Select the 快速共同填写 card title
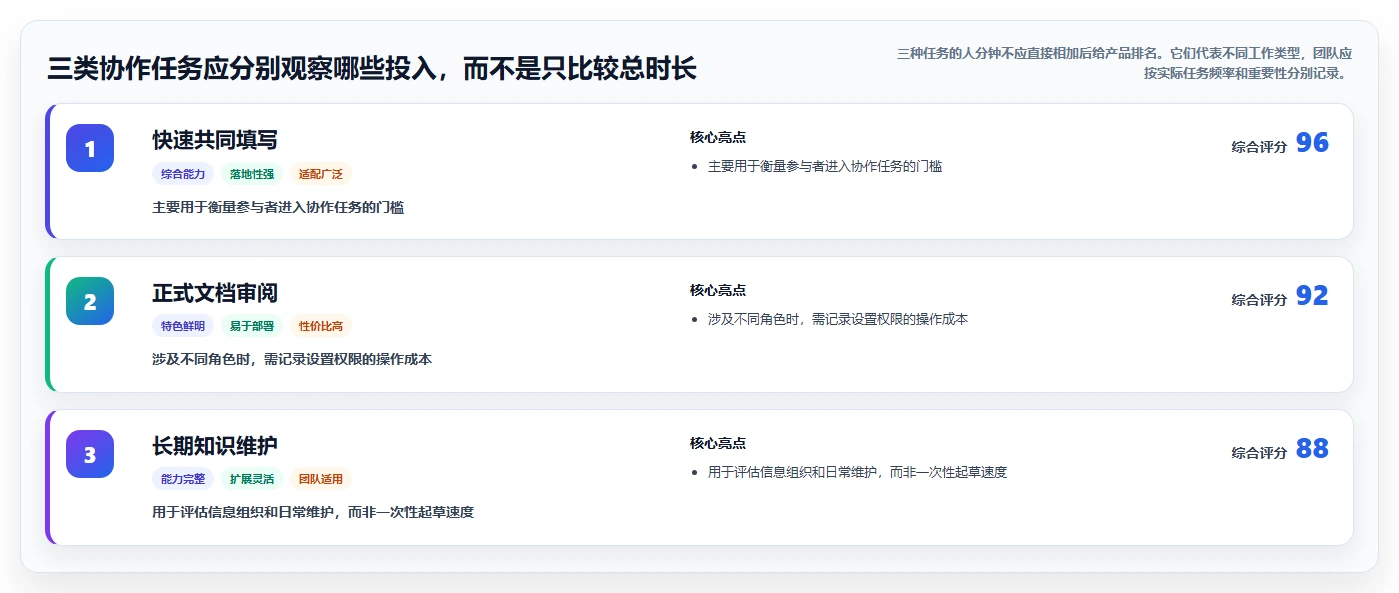 pyautogui.click(x=215, y=140)
